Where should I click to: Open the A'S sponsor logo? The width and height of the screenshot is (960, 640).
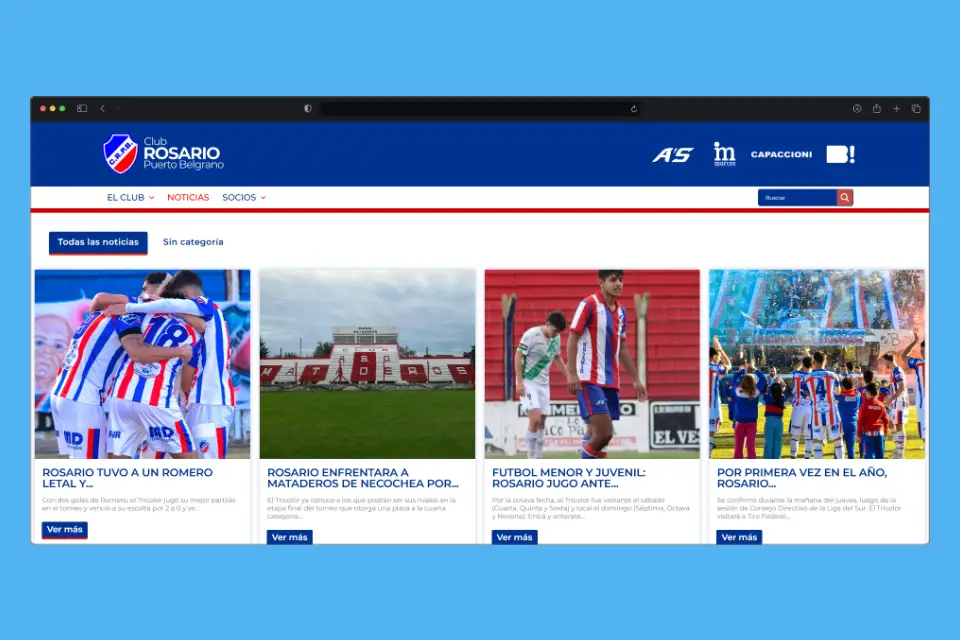click(672, 155)
